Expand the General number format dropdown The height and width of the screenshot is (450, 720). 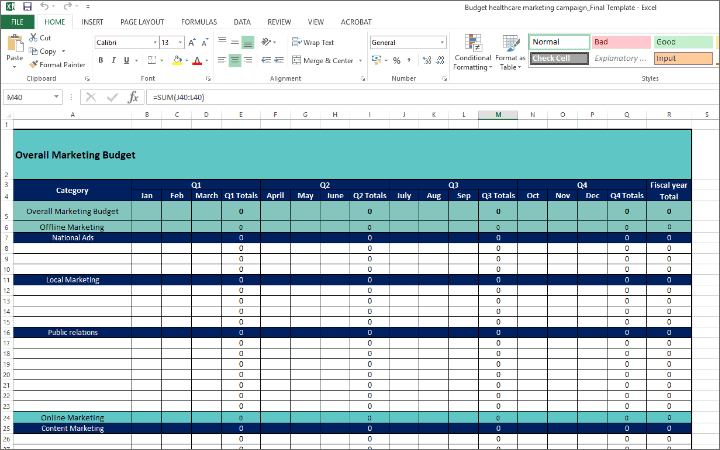pos(442,43)
